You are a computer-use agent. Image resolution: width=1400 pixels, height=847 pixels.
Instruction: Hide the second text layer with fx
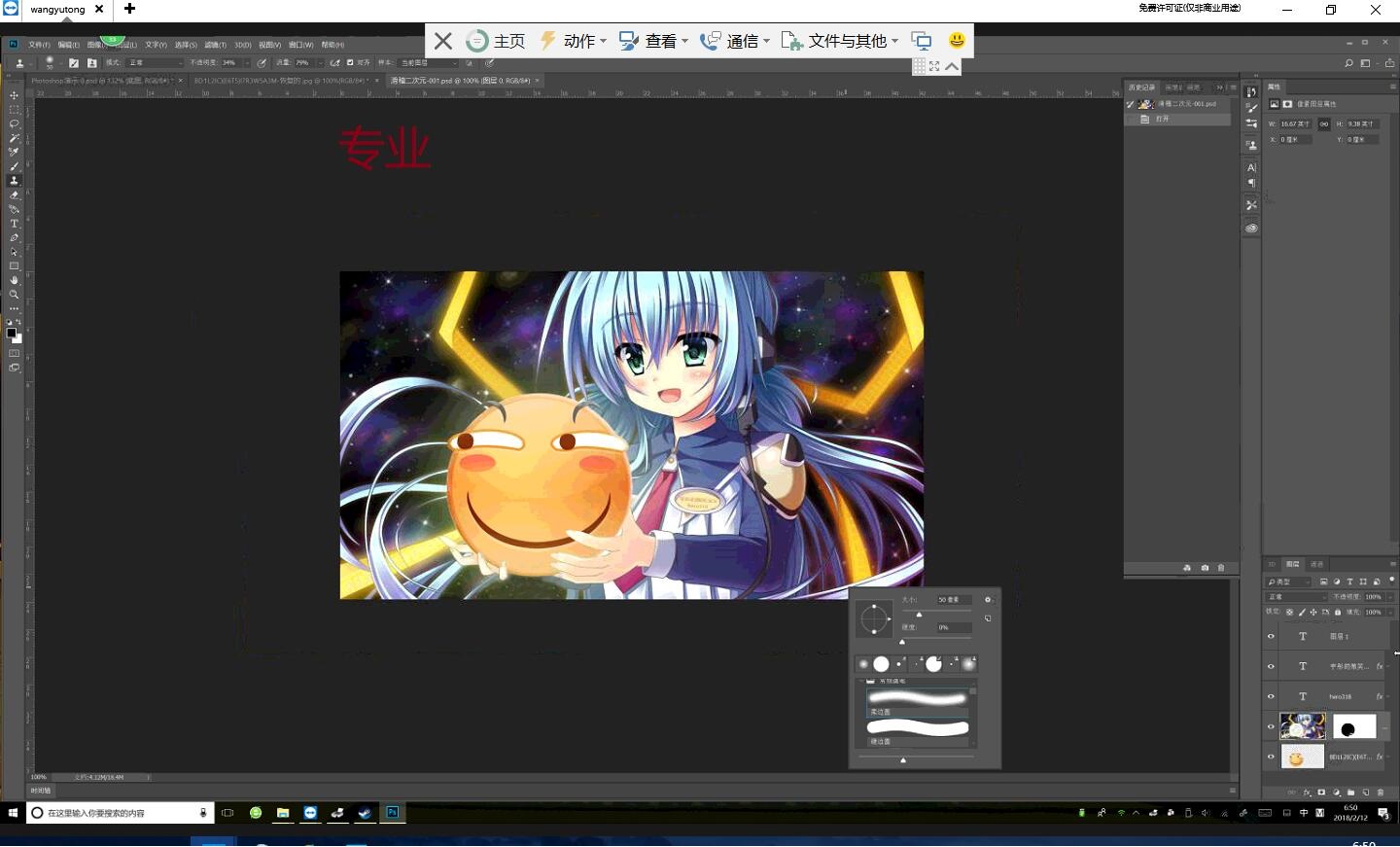pyautogui.click(x=1271, y=667)
